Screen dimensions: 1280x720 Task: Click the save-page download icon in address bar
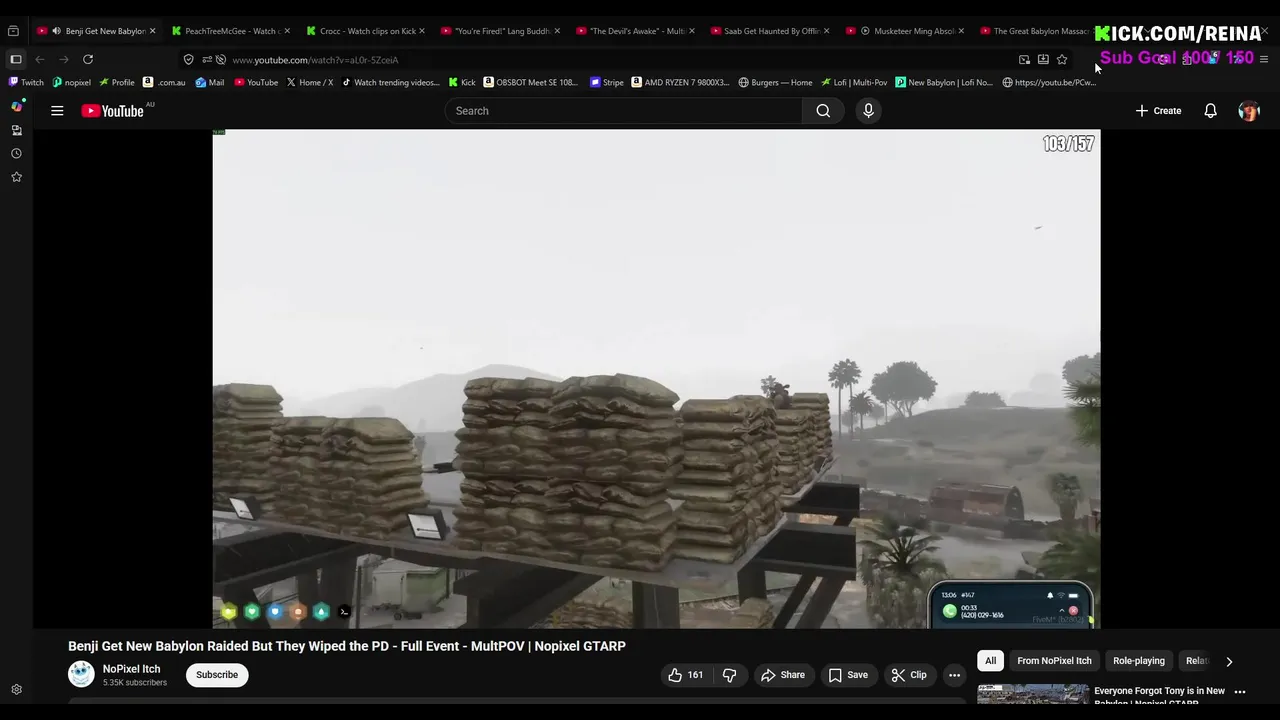coord(1043,60)
